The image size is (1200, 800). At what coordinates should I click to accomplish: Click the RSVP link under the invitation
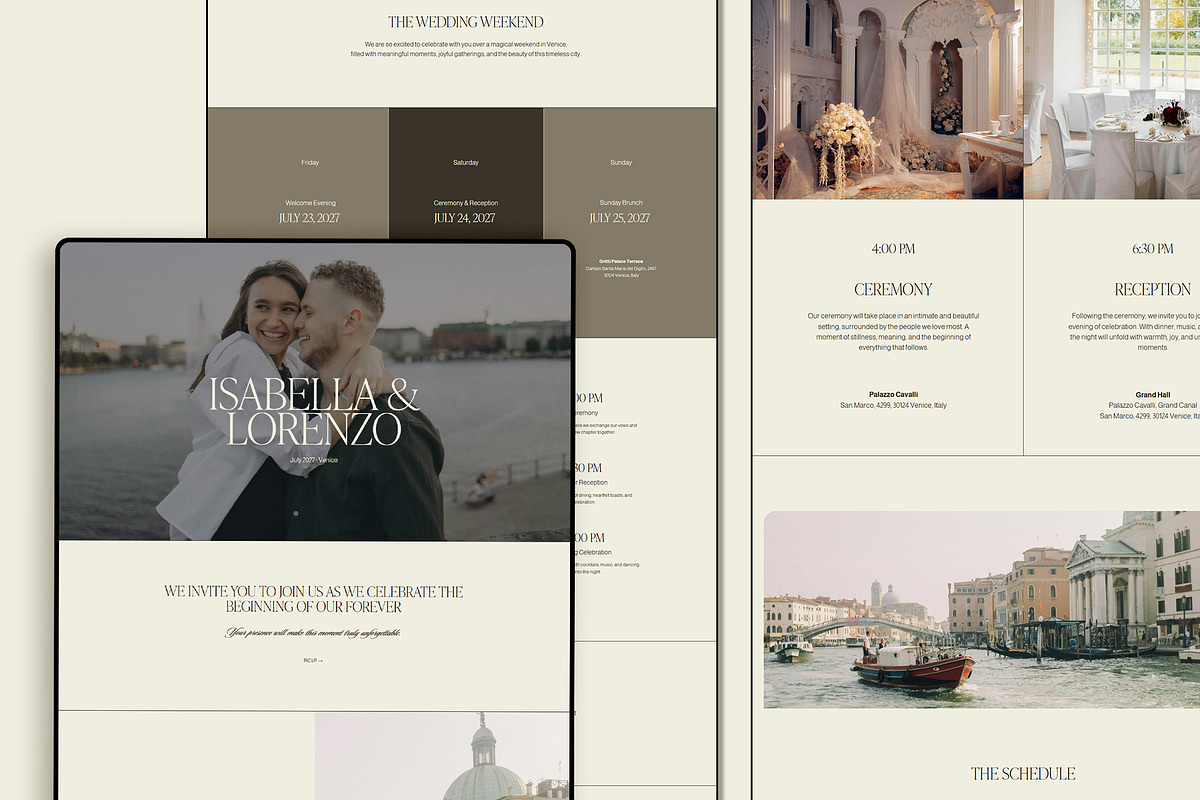314,660
